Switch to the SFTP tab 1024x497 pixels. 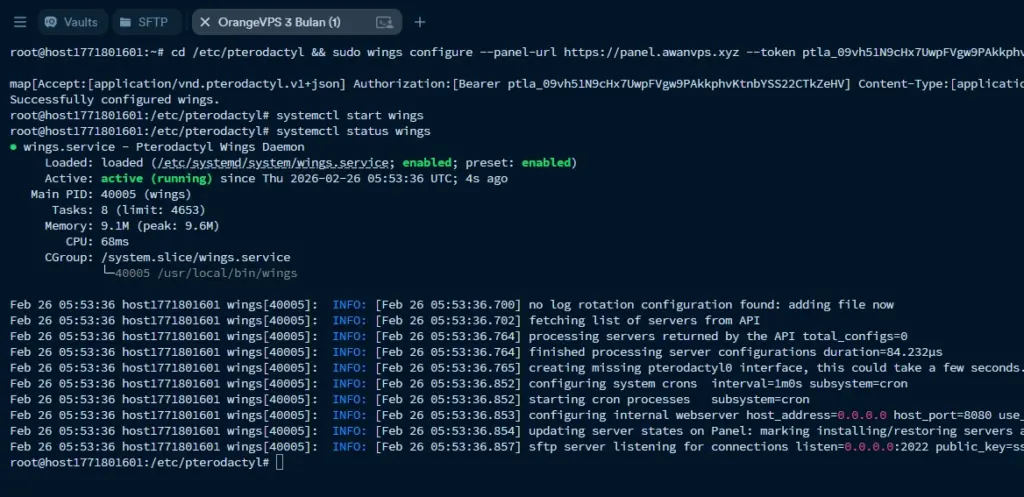pos(145,22)
